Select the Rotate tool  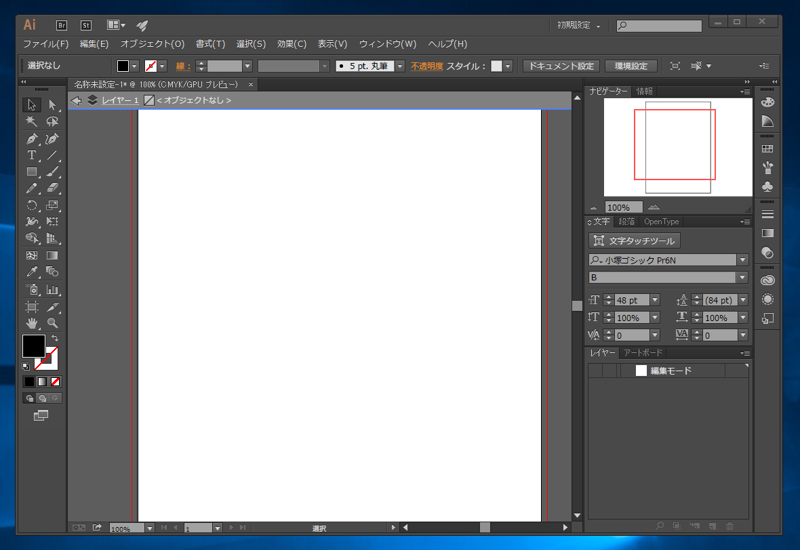click(32, 205)
